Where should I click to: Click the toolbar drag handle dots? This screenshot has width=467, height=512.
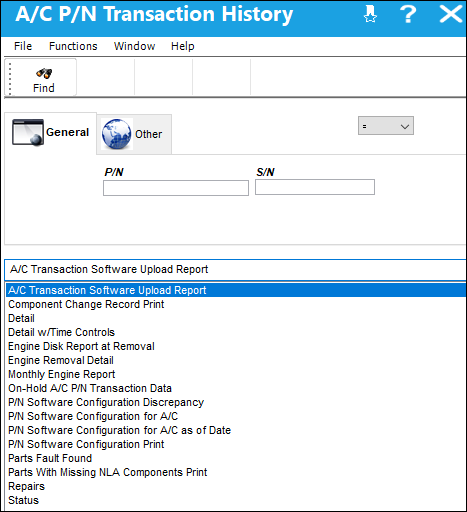[10, 79]
